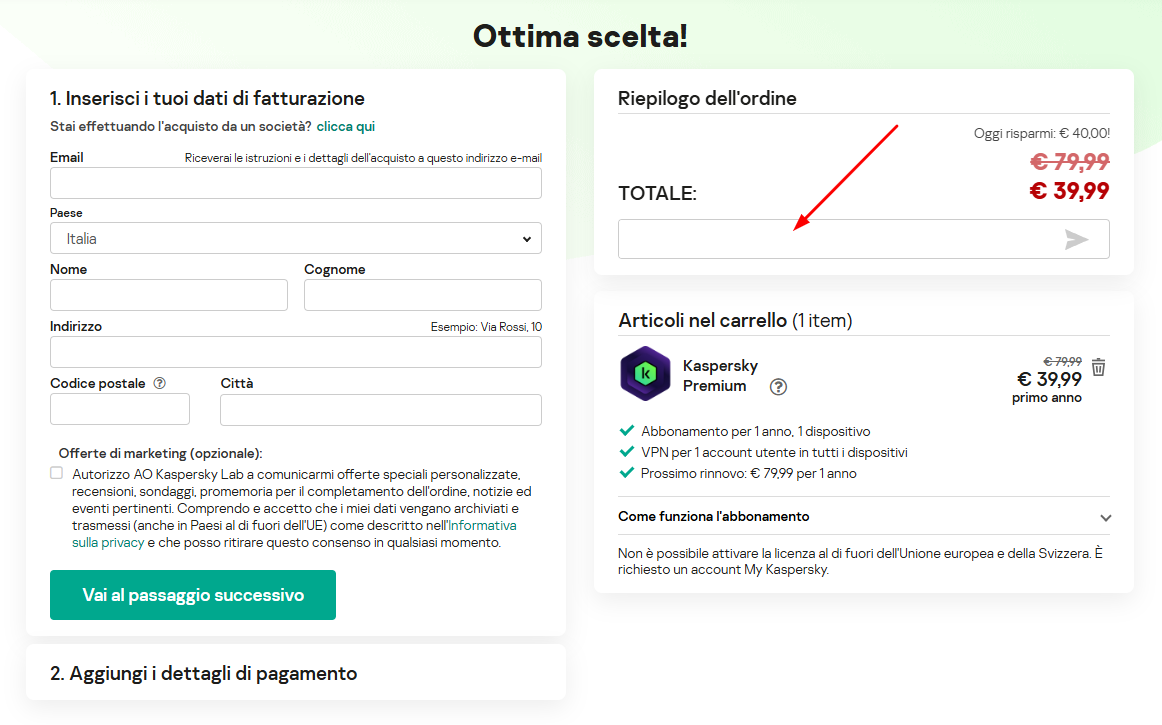Enable the marketing offers consent checkbox
The width and height of the screenshot is (1162, 725).
[56, 471]
